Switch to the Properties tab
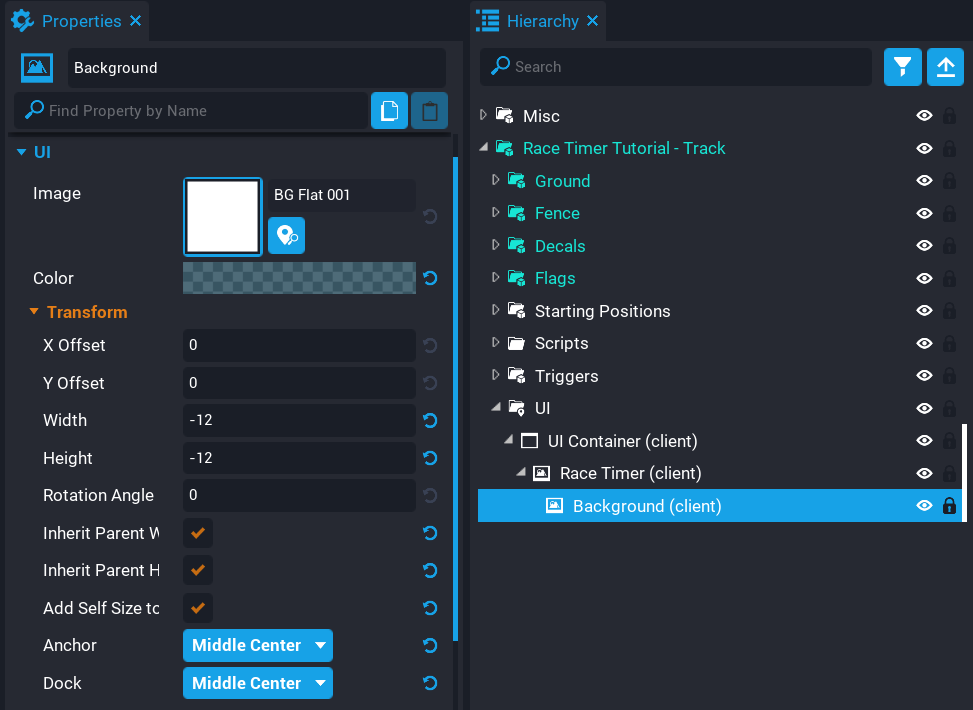 click(80, 20)
